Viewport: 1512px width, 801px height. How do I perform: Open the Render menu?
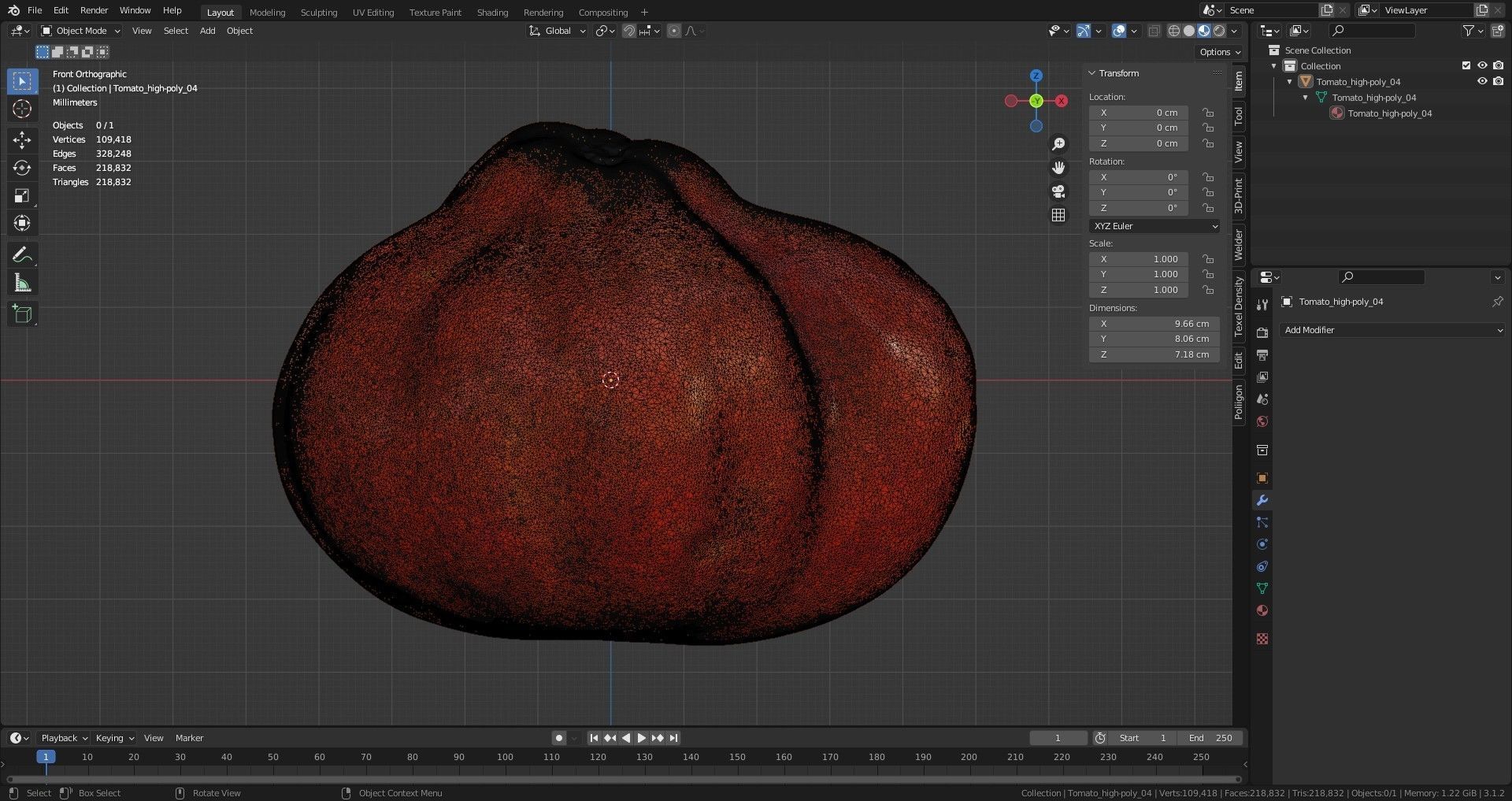[94, 10]
